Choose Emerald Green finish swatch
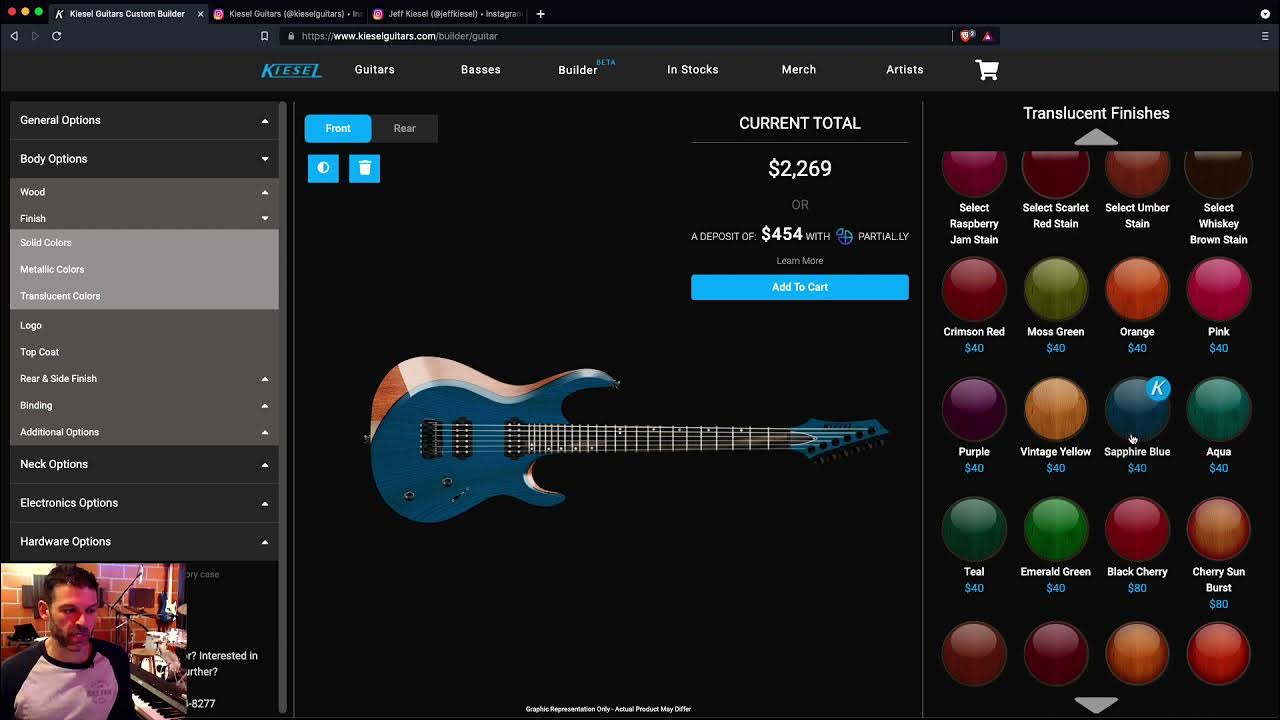 click(1056, 529)
